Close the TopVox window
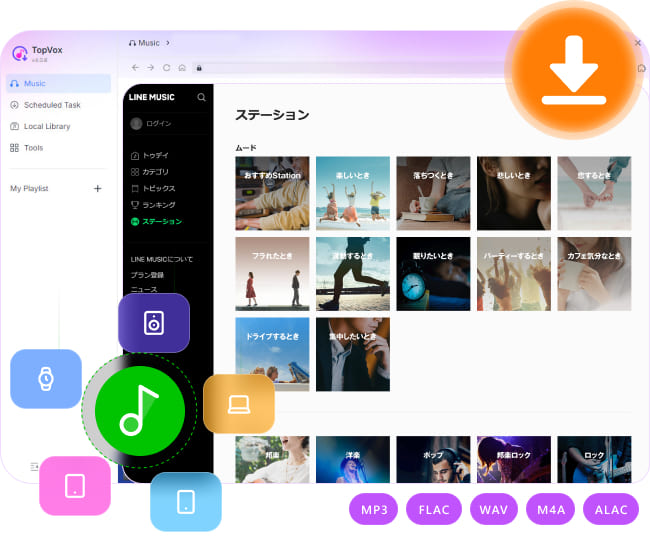This screenshot has height=540, width=650. click(638, 43)
